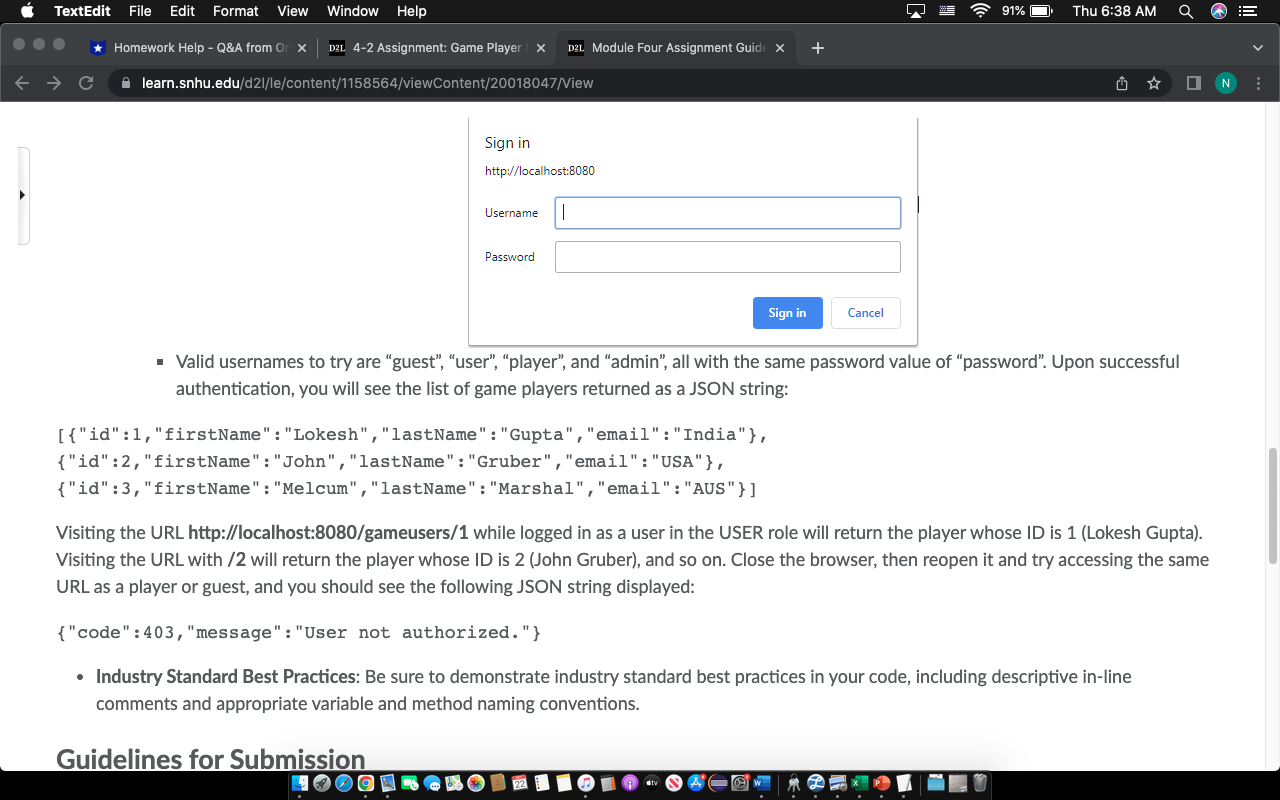Screen dimensions: 1280x800
Task: Open the Chrome profile avatar N
Action: [1225, 83]
